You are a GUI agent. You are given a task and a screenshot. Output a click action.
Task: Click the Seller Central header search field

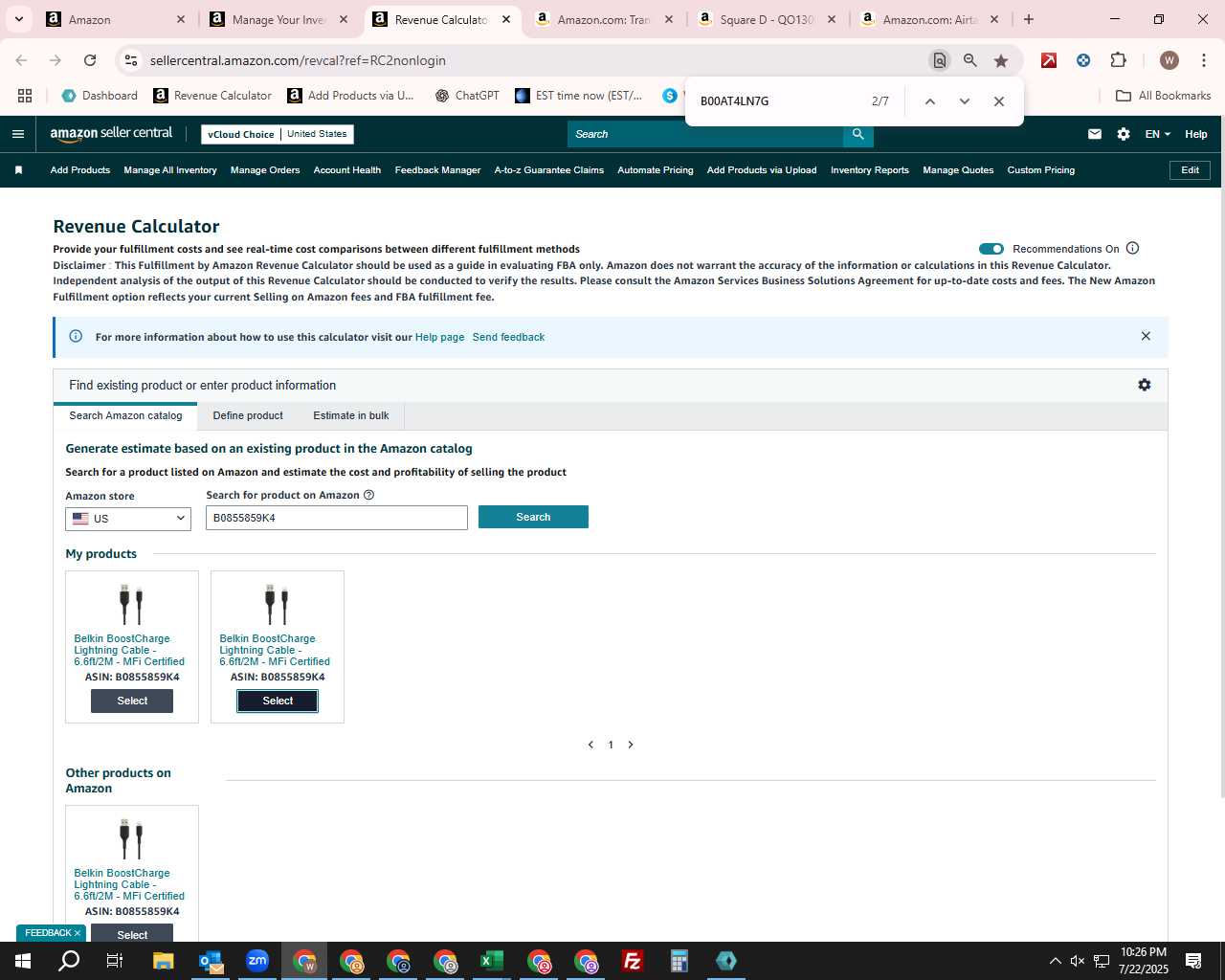coord(705,134)
